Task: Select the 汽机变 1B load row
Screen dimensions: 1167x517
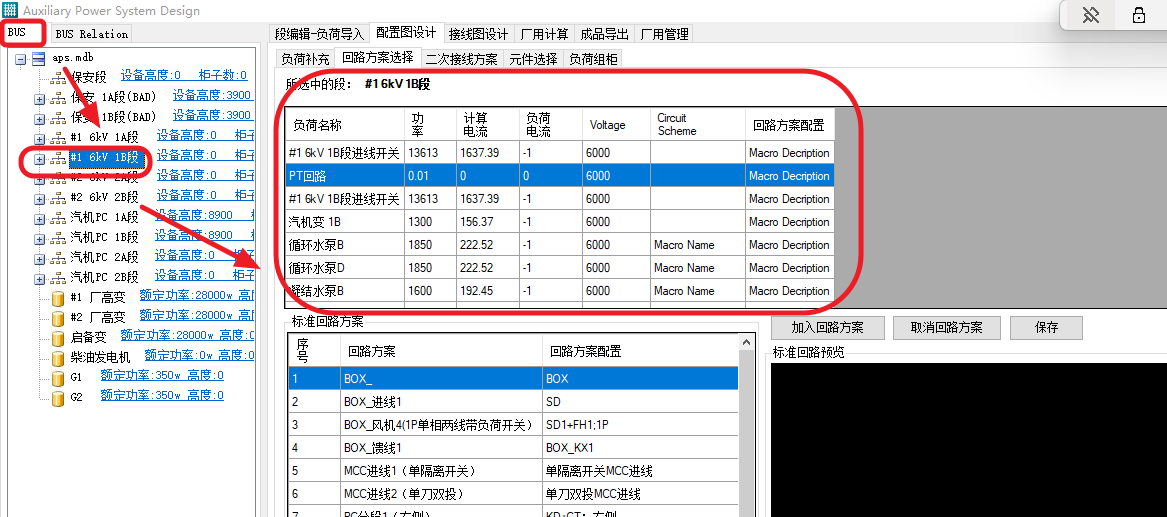Action: coord(560,222)
